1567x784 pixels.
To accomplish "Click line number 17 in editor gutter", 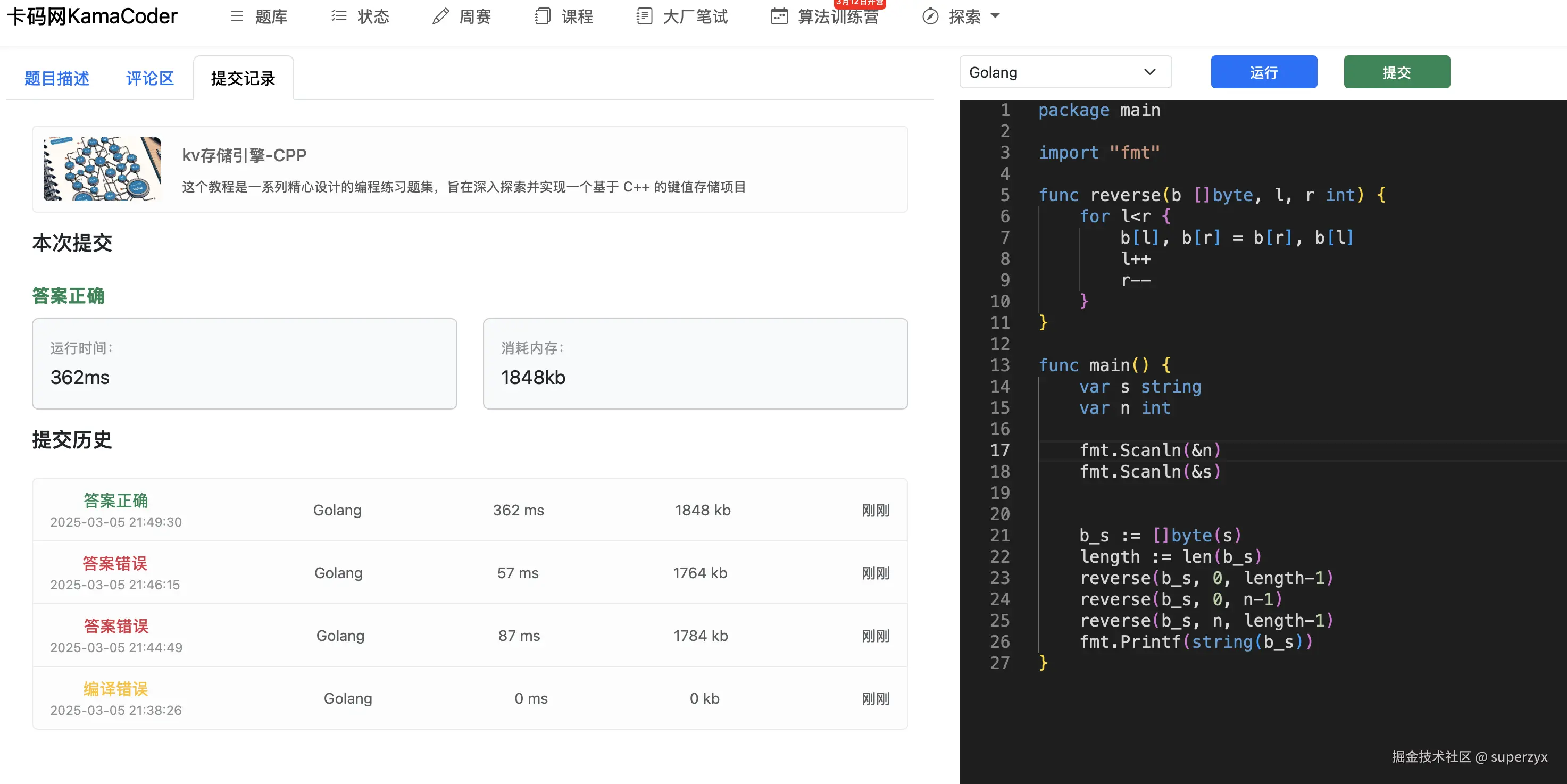I will pos(1000,450).
